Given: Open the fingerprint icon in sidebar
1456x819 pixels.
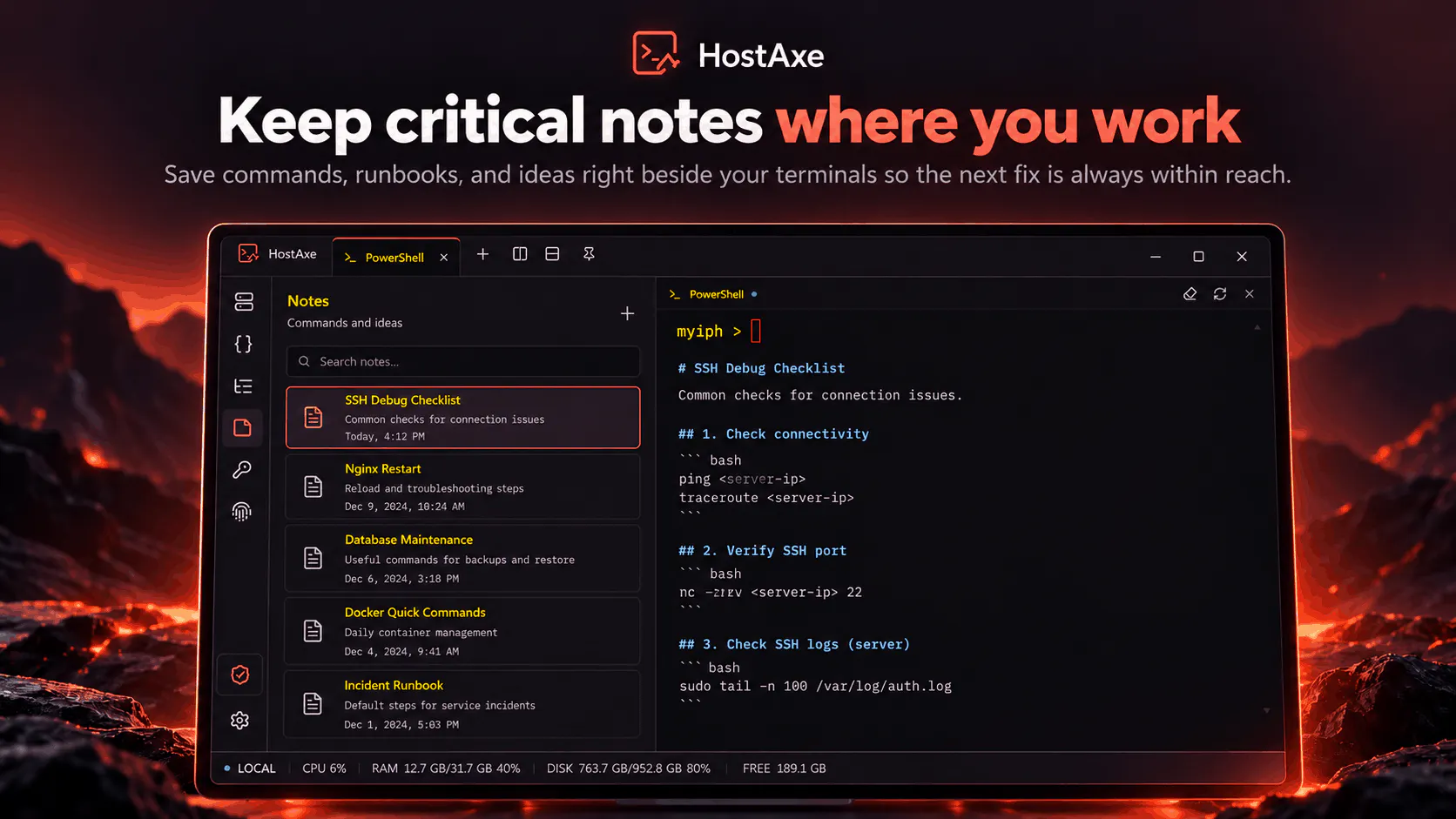Looking at the screenshot, I should (242, 512).
